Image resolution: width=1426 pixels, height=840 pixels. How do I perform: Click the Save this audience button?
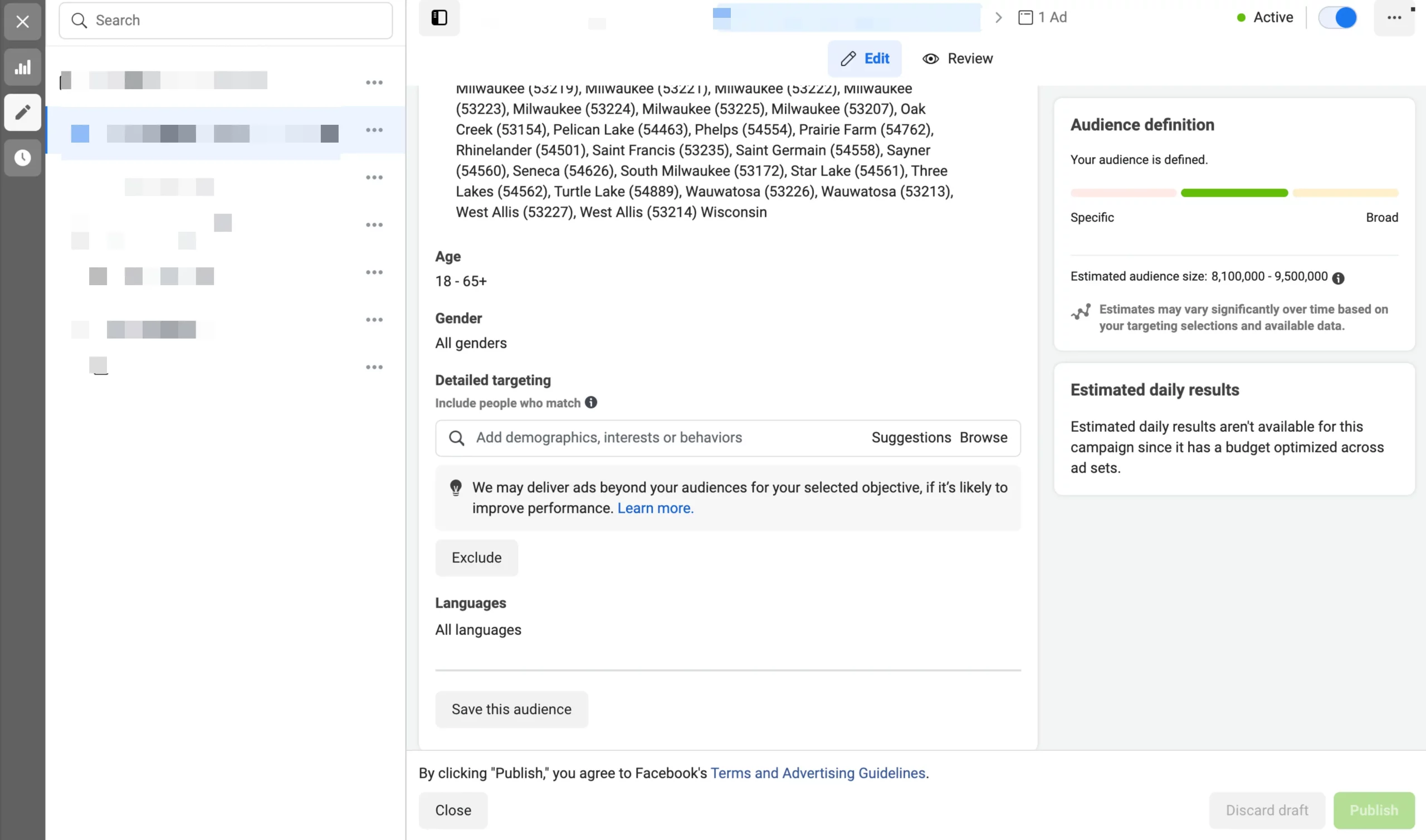(x=511, y=708)
